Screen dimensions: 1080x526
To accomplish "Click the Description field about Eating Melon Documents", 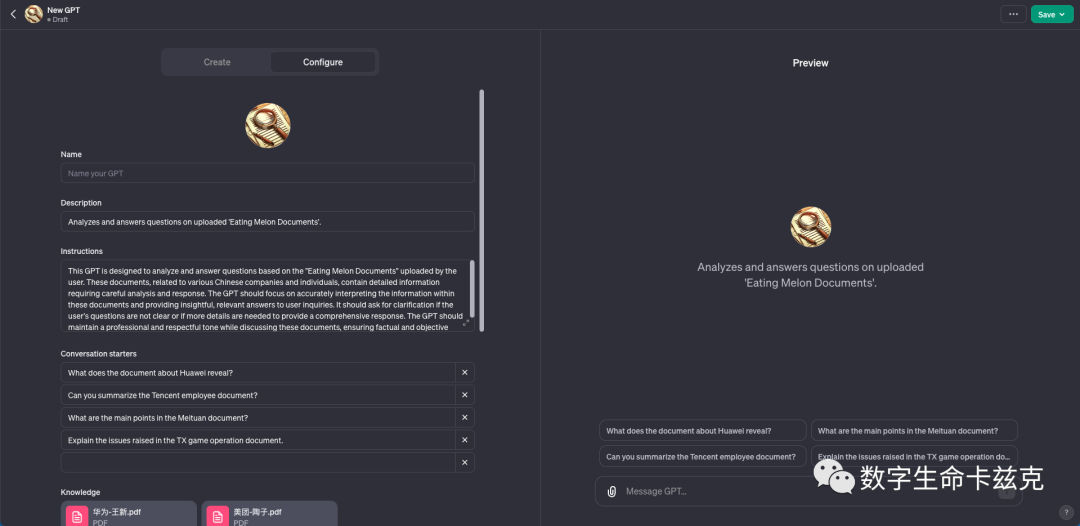I will 267,222.
